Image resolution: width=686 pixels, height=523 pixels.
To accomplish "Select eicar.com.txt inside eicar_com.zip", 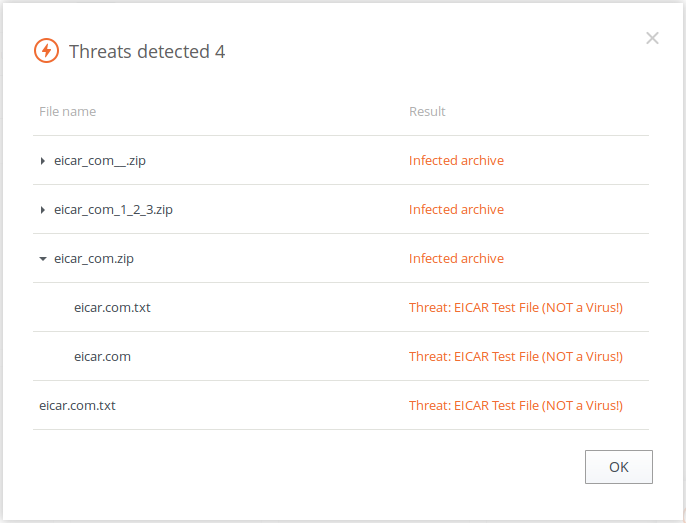I will point(112,307).
